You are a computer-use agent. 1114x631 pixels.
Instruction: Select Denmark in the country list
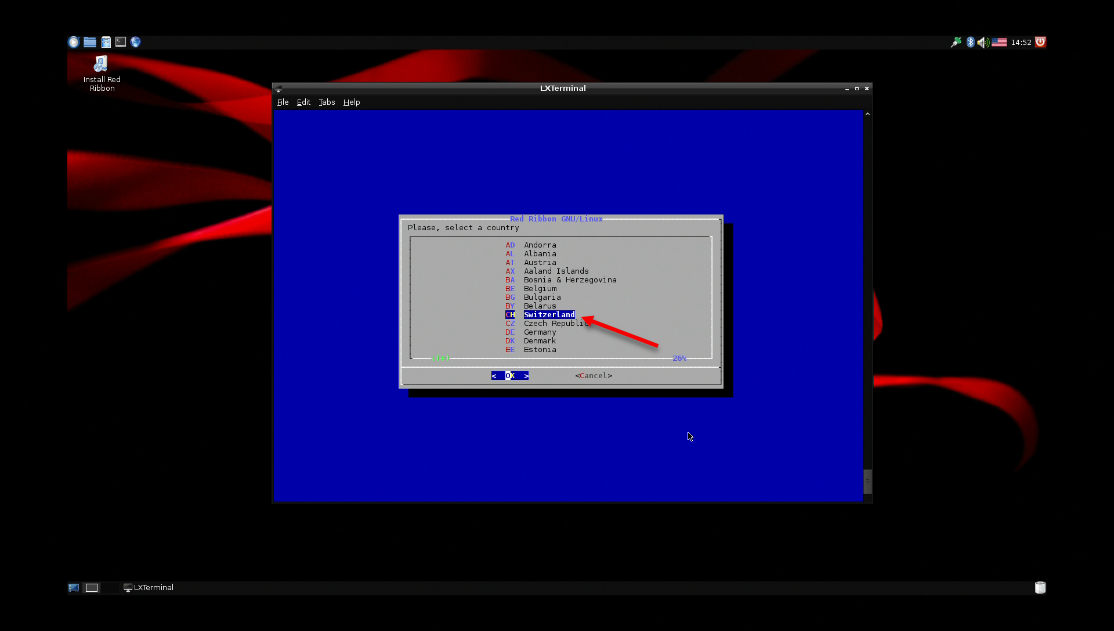pos(531,341)
